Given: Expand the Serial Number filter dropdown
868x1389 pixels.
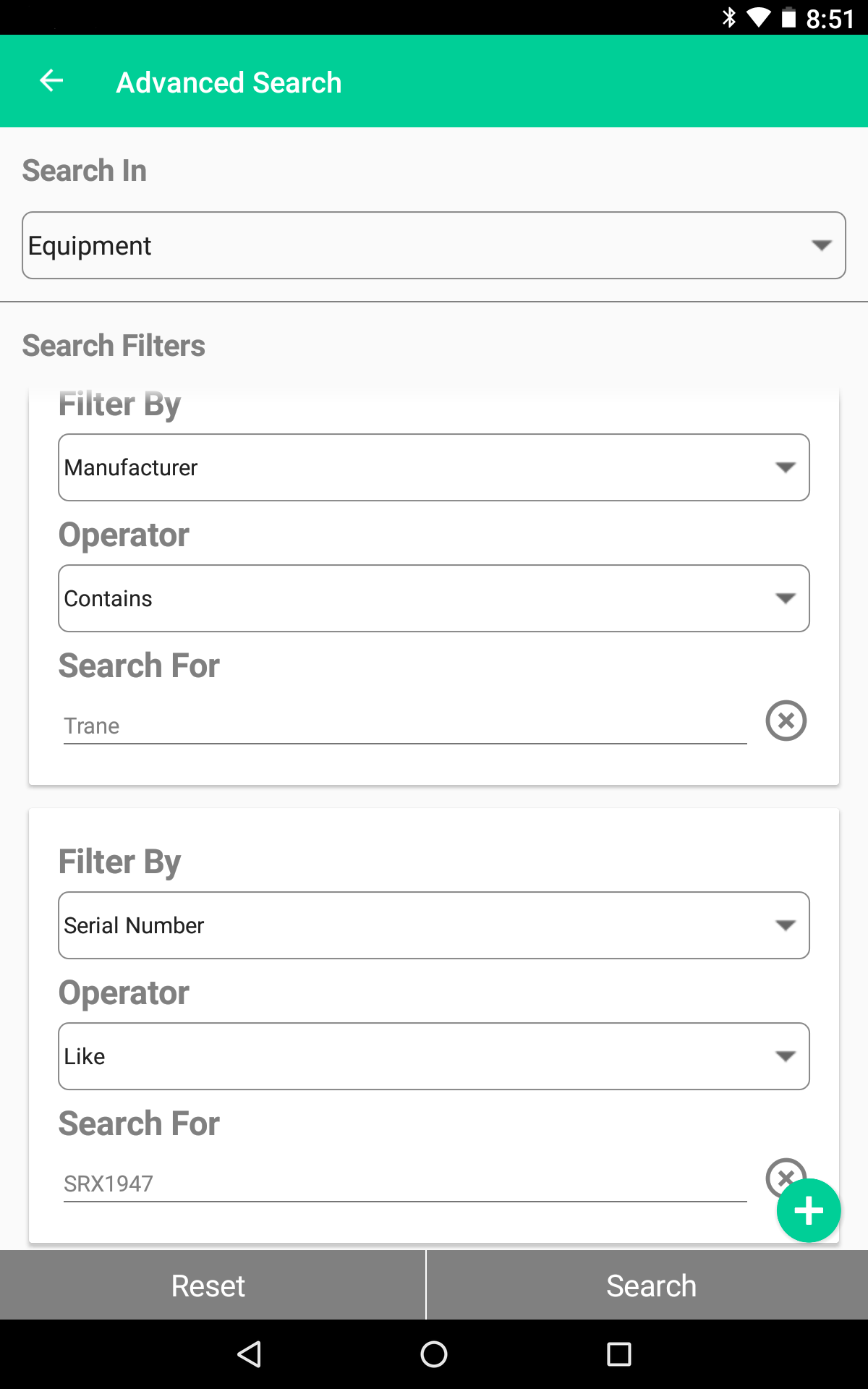Looking at the screenshot, I should 434,925.
